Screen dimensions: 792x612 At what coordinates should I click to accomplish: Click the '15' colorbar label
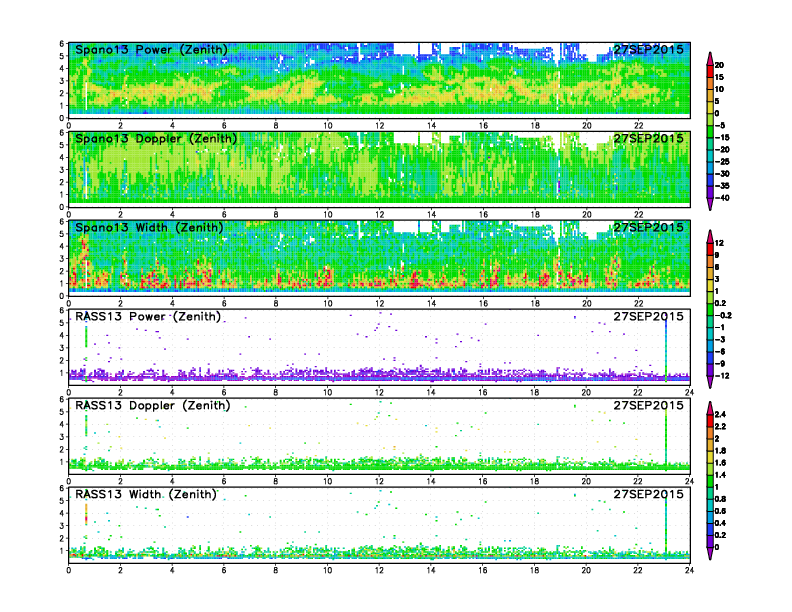pyautogui.click(x=719, y=77)
